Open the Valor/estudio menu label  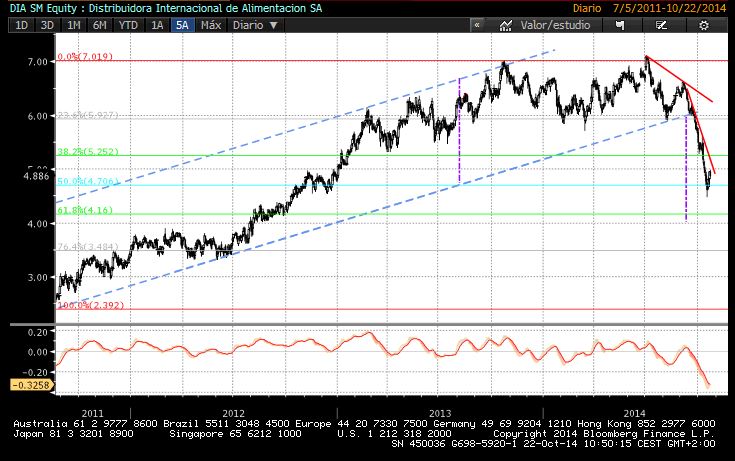pyautogui.click(x=555, y=25)
